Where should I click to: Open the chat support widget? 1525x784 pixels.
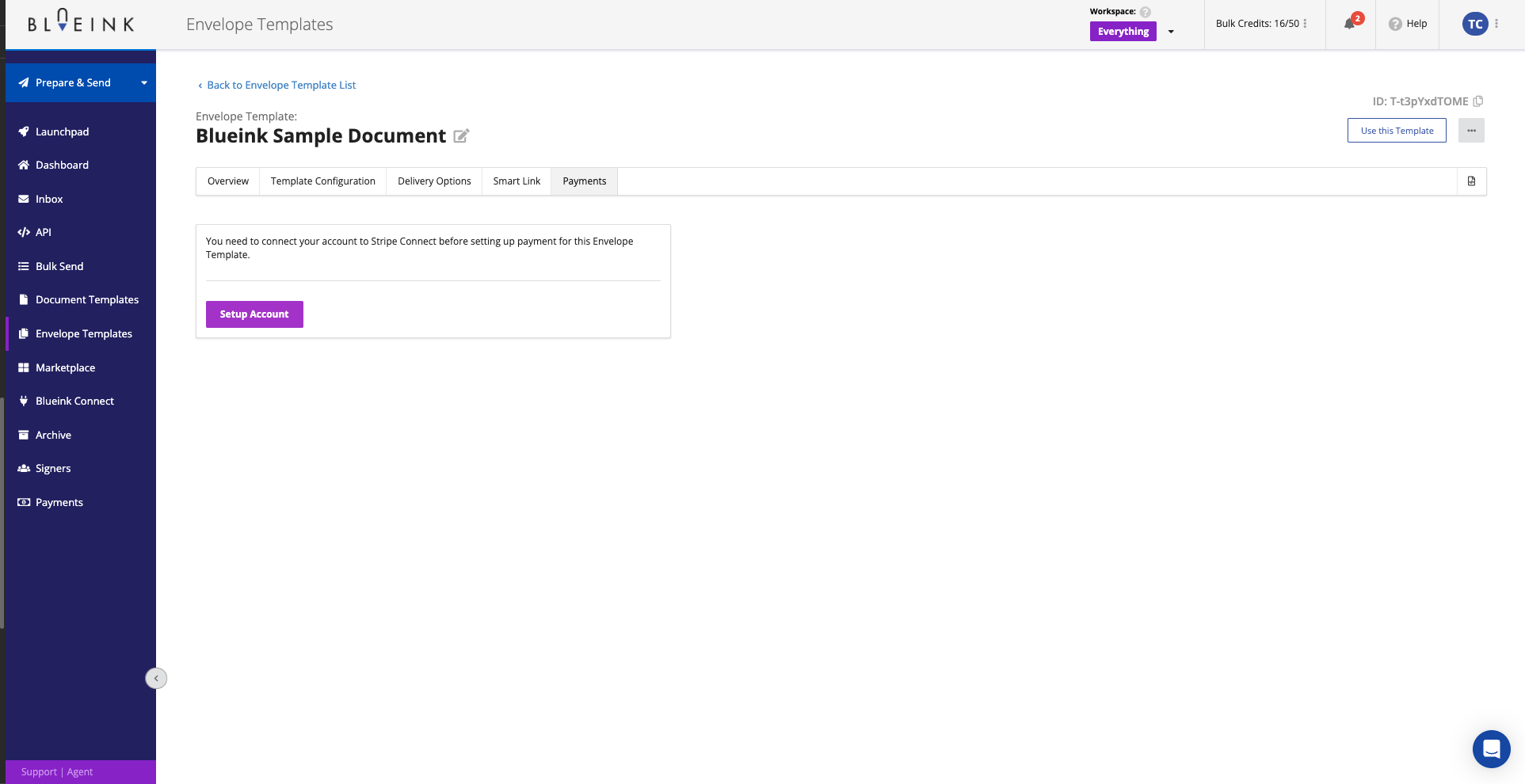tap(1492, 748)
